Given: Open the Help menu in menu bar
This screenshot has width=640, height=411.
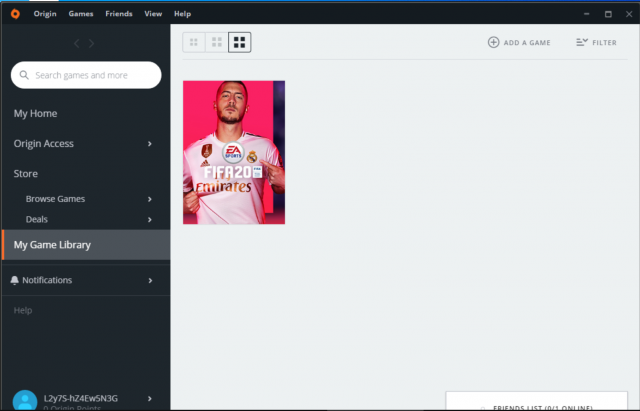Looking at the screenshot, I should click(x=182, y=14).
